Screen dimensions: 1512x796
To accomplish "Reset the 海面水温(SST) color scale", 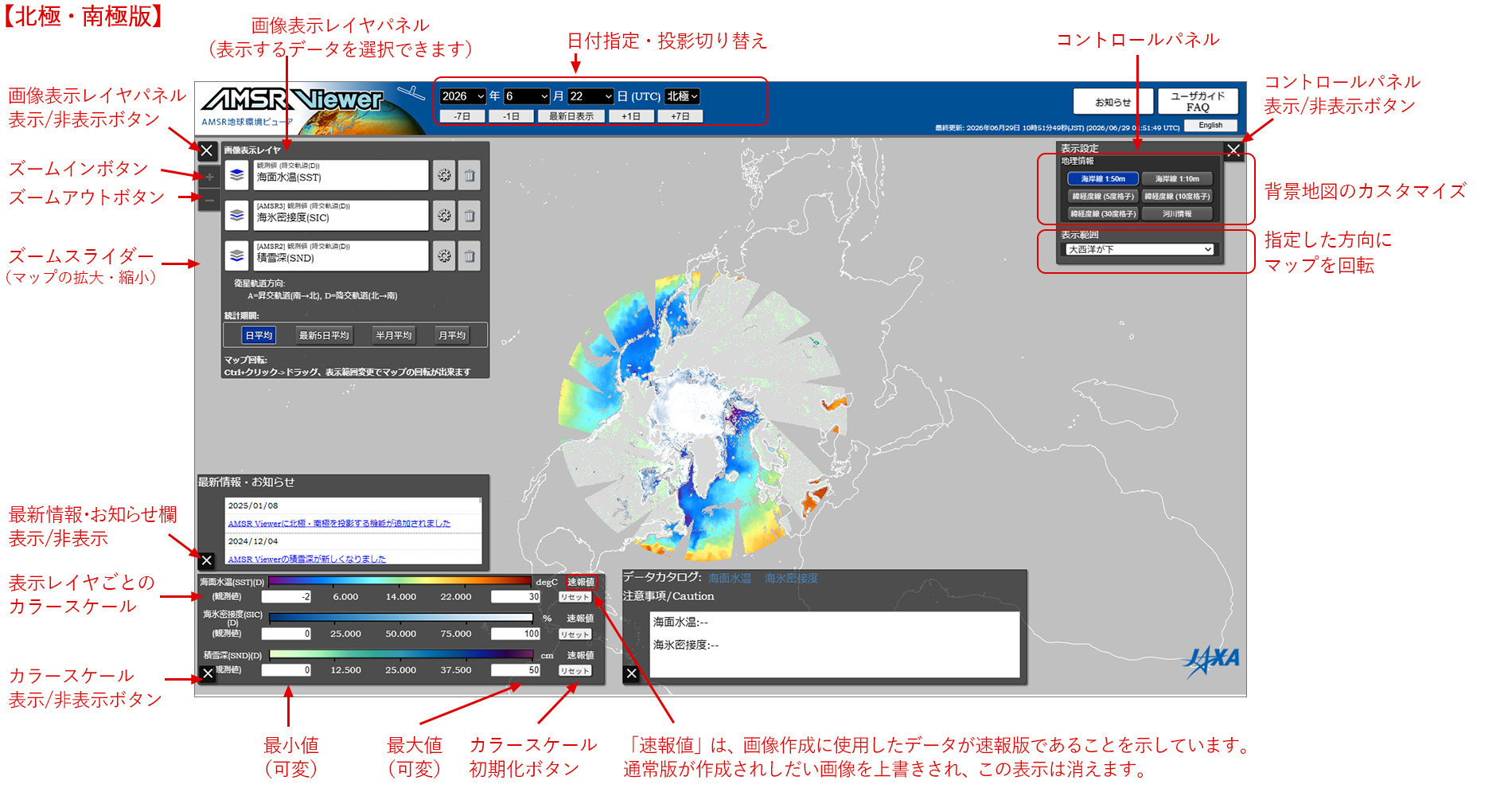I will click(575, 597).
